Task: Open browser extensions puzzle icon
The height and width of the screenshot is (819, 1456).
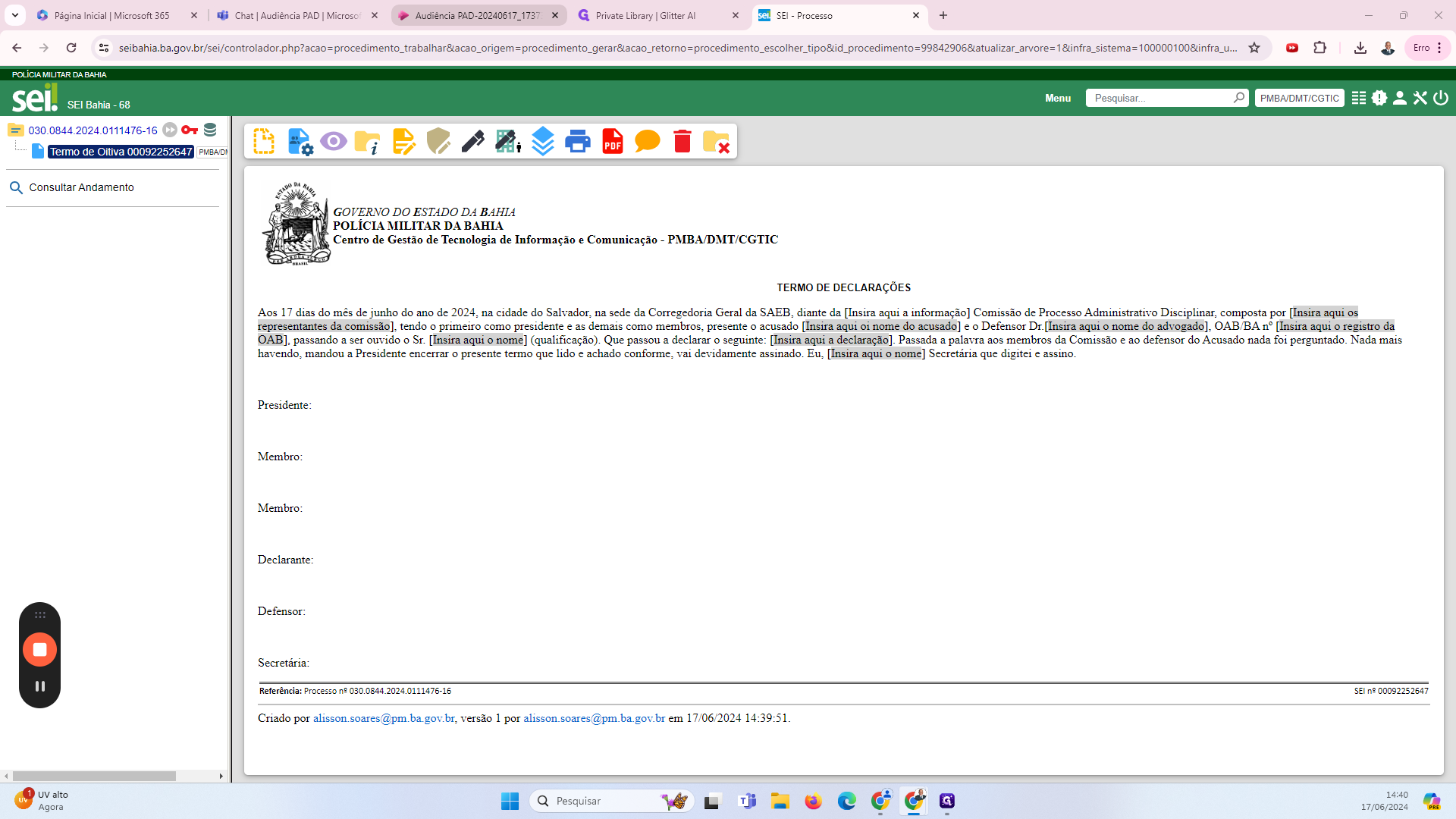Action: [x=1320, y=48]
